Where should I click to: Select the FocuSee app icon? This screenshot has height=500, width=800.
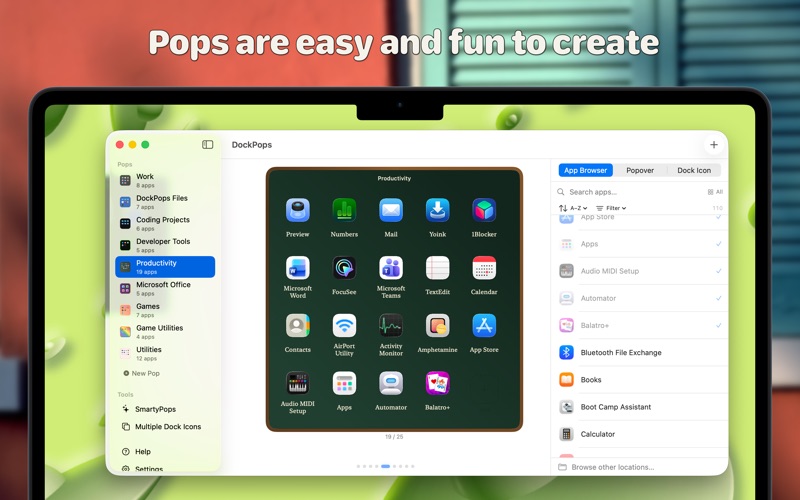(344, 268)
